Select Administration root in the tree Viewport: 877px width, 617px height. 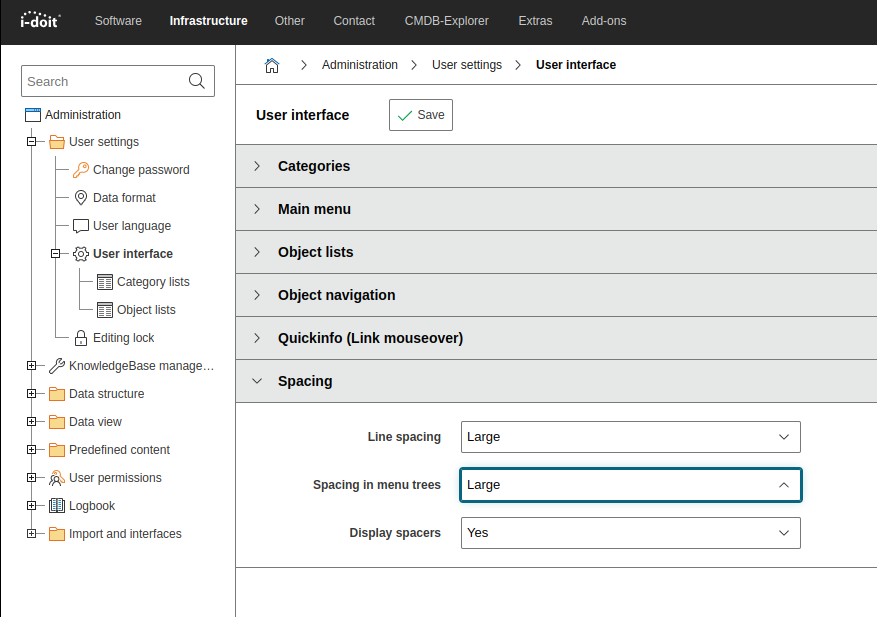point(83,115)
